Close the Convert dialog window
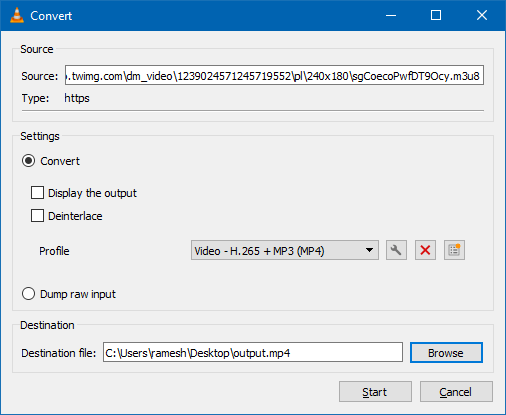Image resolution: width=506 pixels, height=415 pixels. coord(482,15)
